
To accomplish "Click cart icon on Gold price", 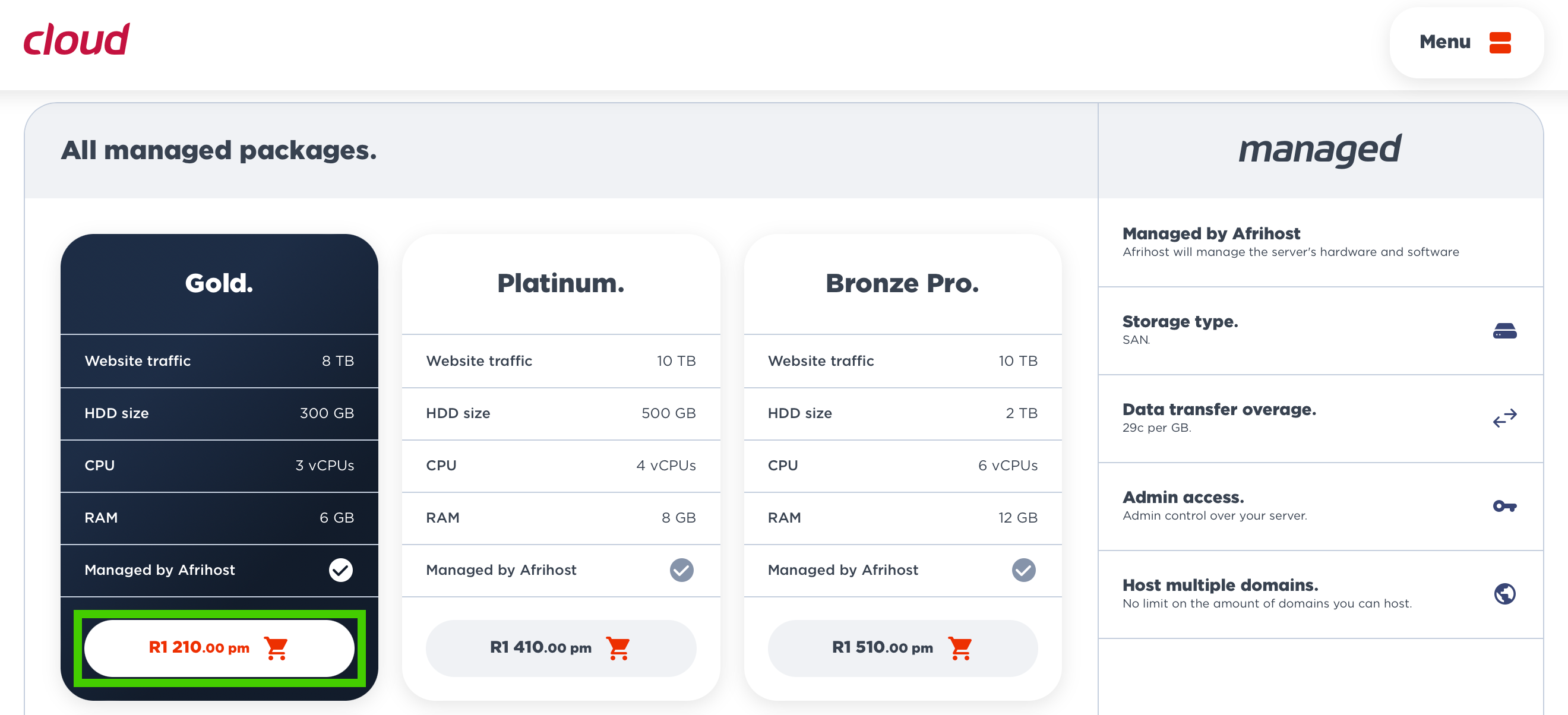I will 276,648.
